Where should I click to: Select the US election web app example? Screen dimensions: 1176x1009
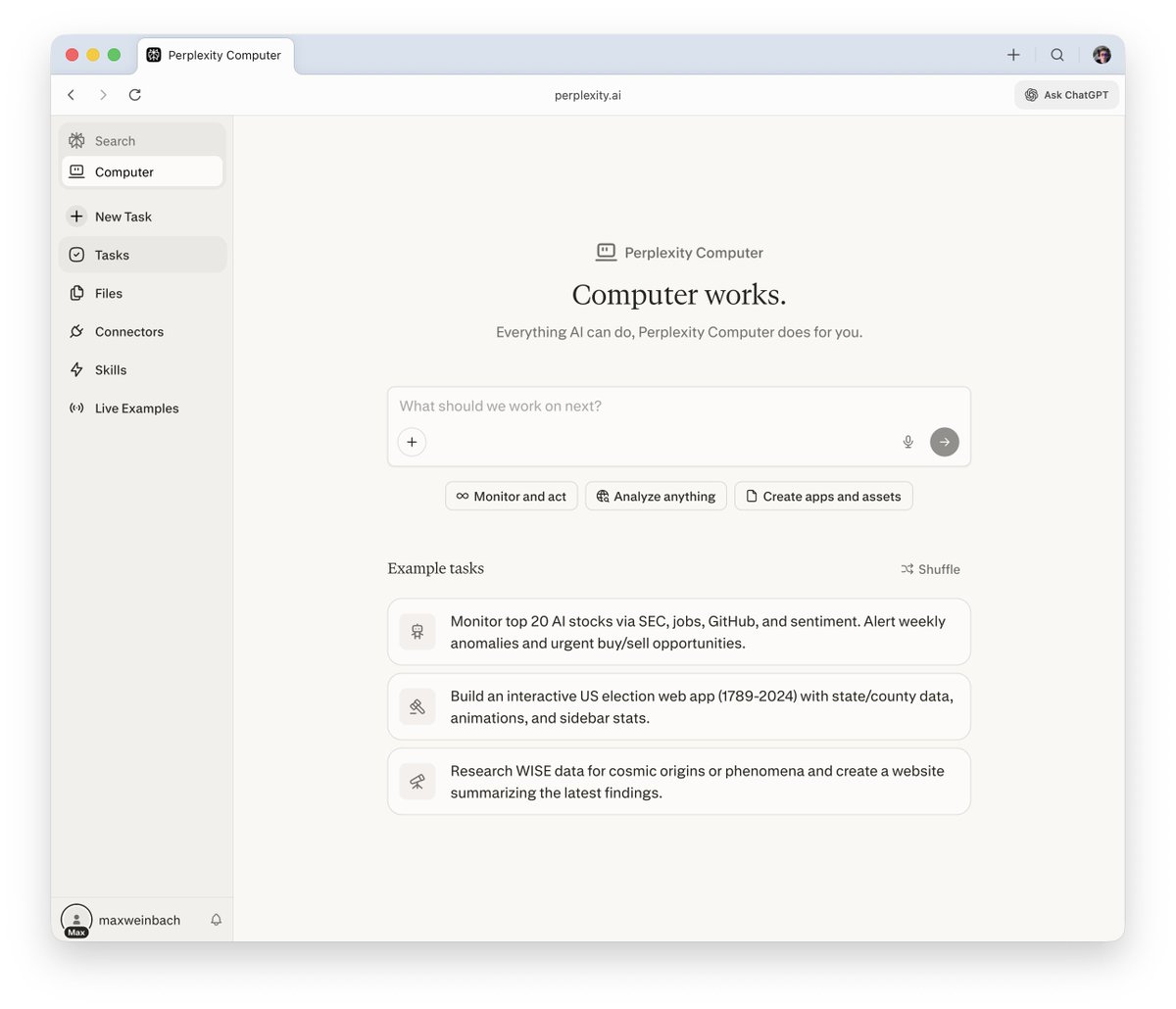tap(679, 706)
